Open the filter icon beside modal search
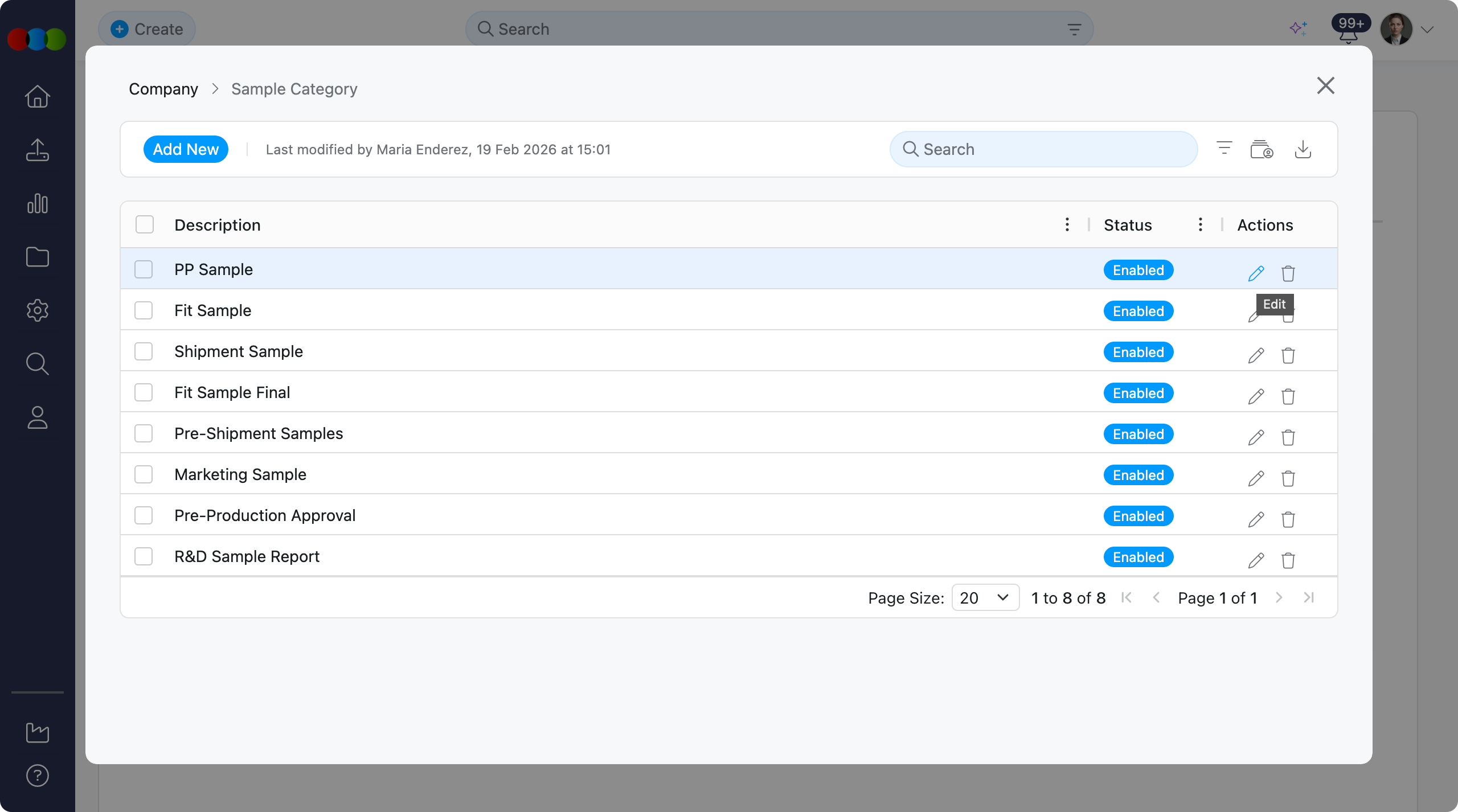1458x812 pixels. click(x=1224, y=149)
